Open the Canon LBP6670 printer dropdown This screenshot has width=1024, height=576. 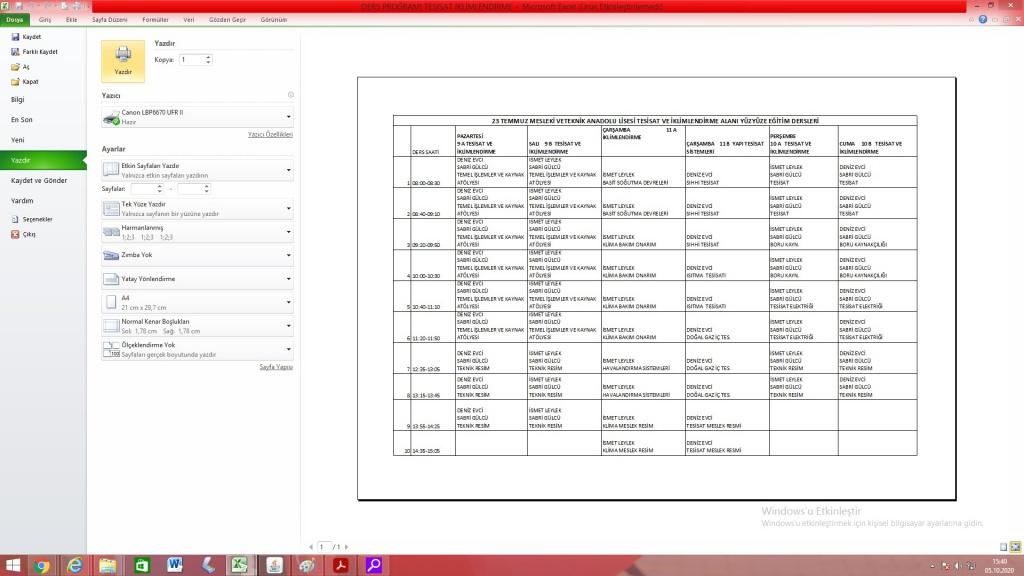click(197, 117)
